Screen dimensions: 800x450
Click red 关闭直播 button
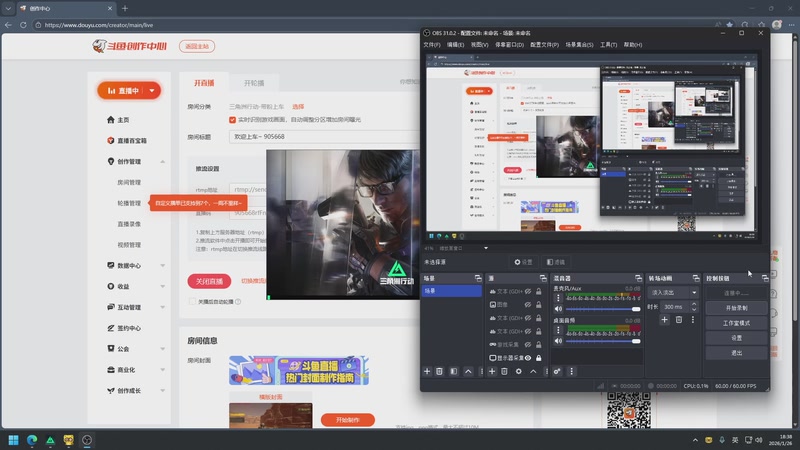[209, 281]
